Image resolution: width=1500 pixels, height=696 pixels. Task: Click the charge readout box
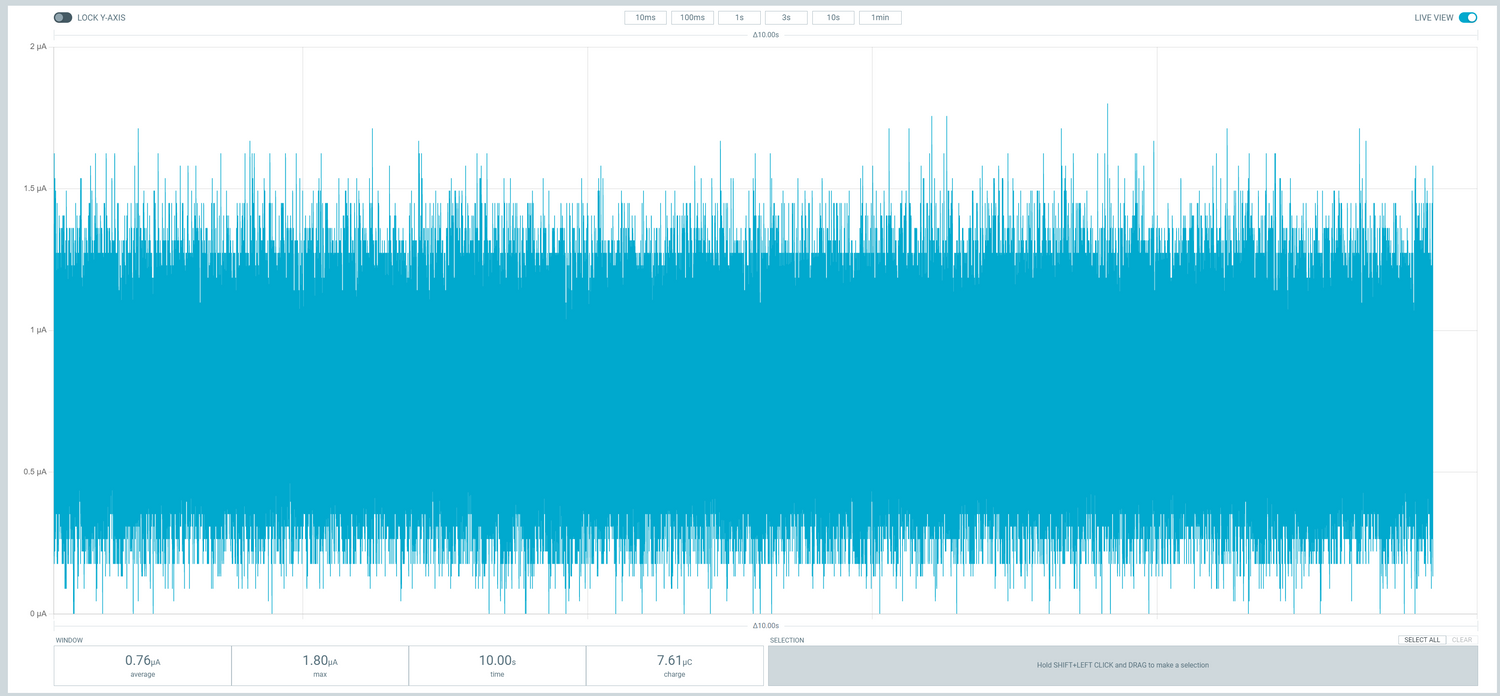point(674,665)
